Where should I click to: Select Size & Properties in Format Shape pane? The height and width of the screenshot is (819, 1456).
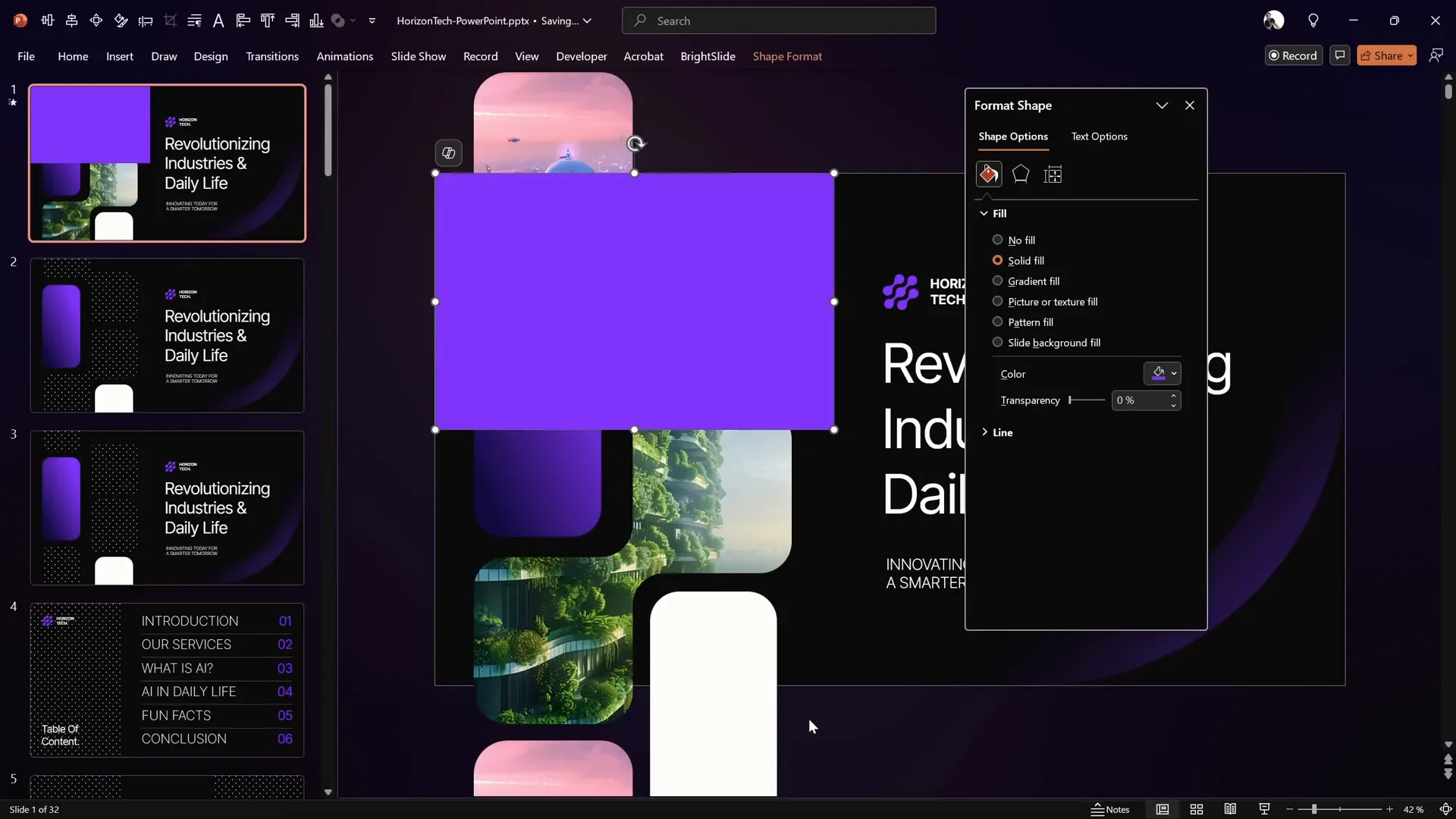pyautogui.click(x=1053, y=174)
